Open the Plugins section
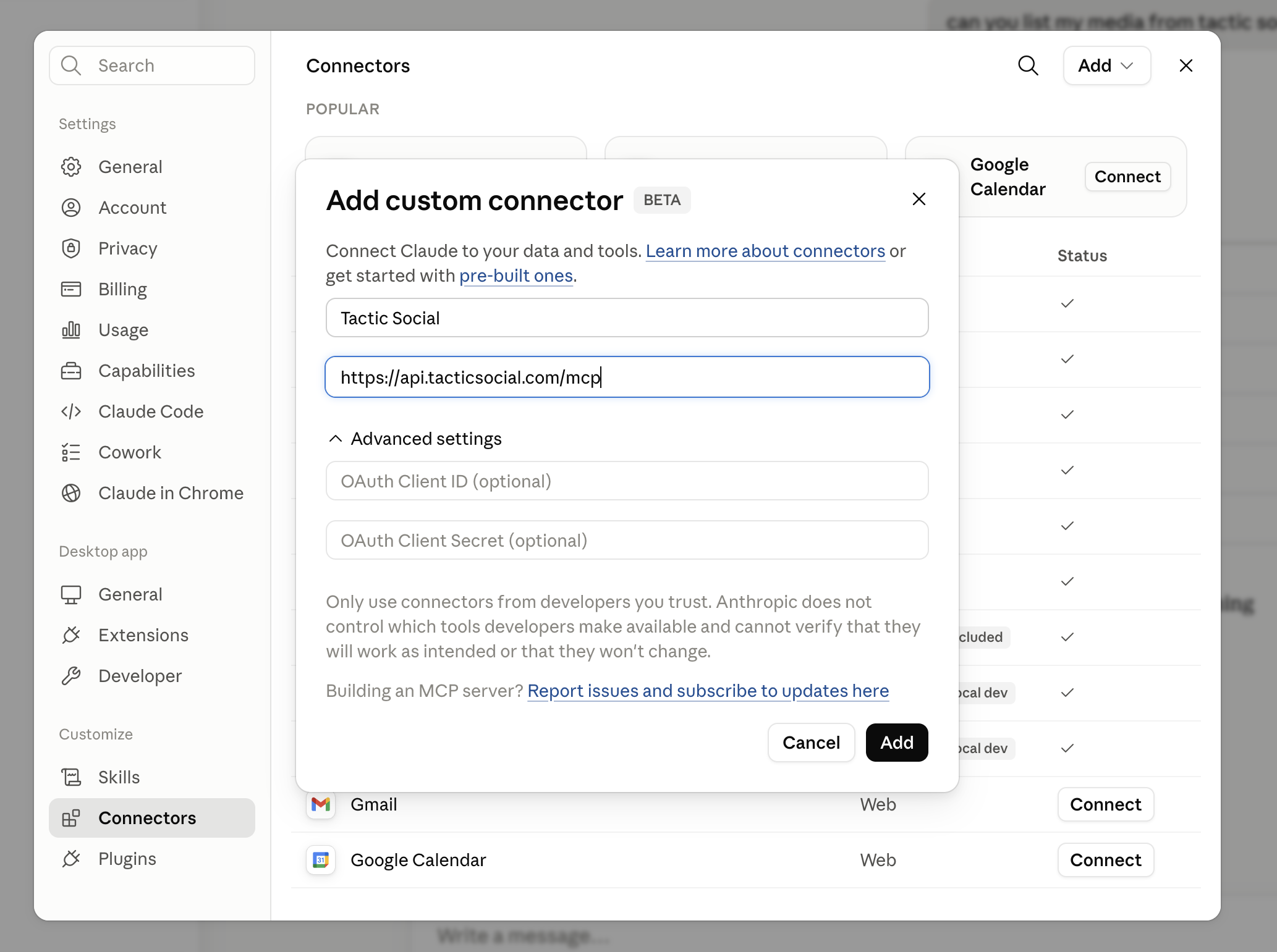This screenshot has width=1277, height=952. [152, 859]
